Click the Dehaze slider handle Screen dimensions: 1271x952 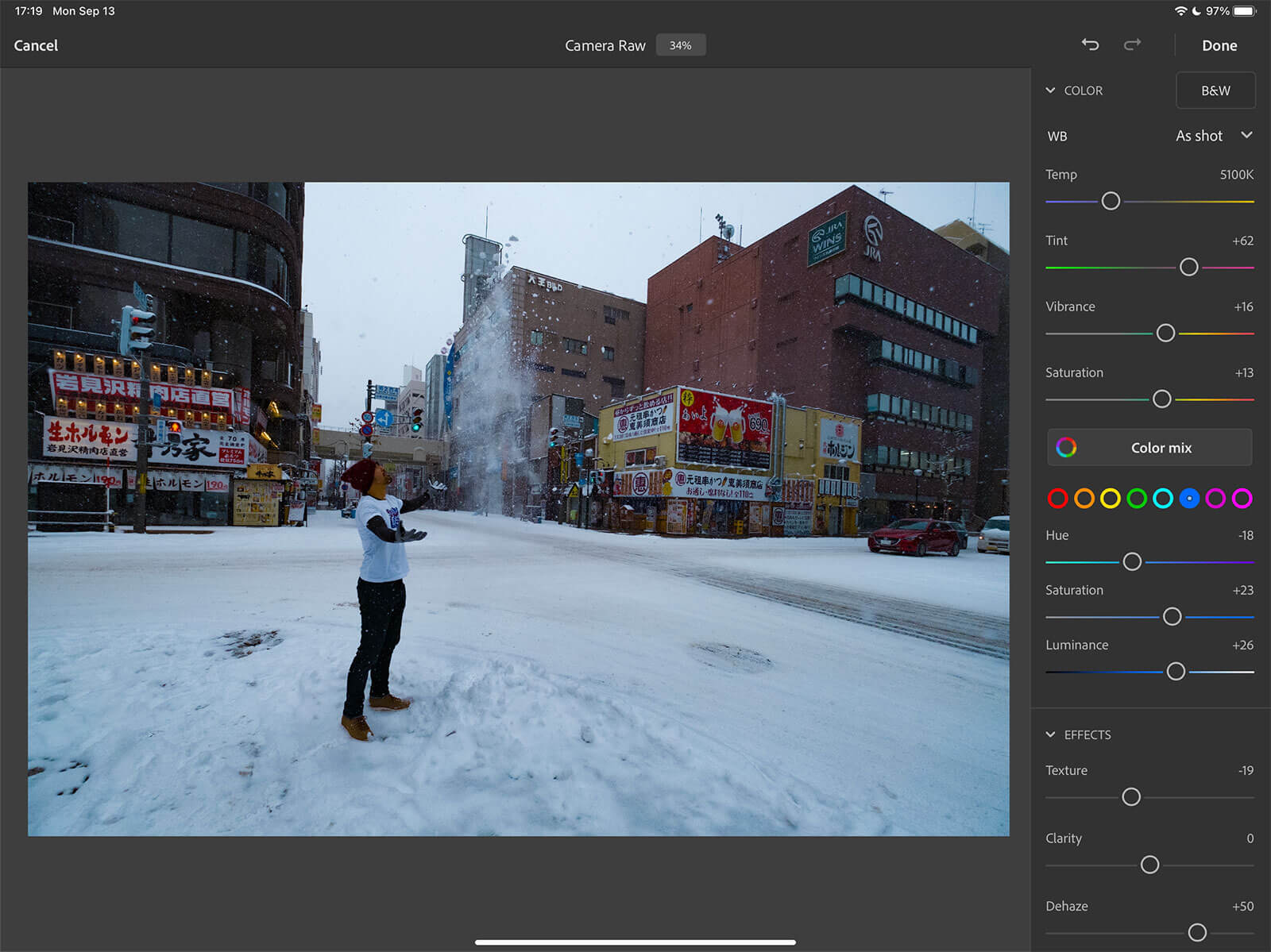click(x=1197, y=932)
